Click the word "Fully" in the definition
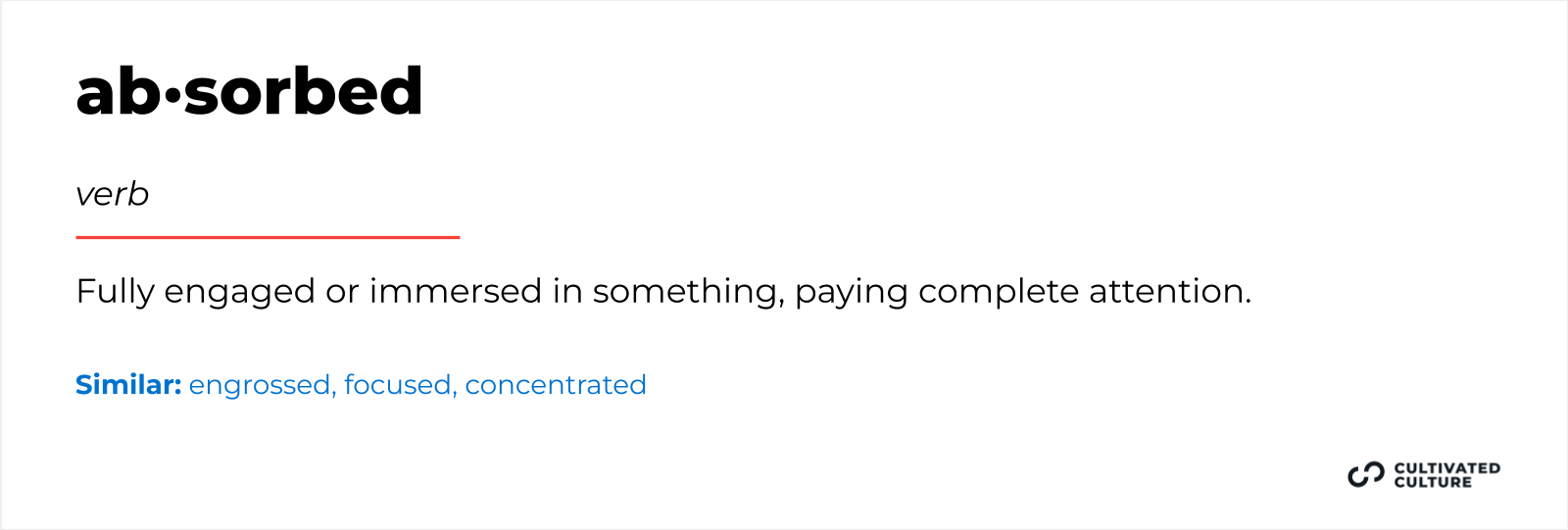Viewport: 1568px width, 530px height. click(x=115, y=292)
